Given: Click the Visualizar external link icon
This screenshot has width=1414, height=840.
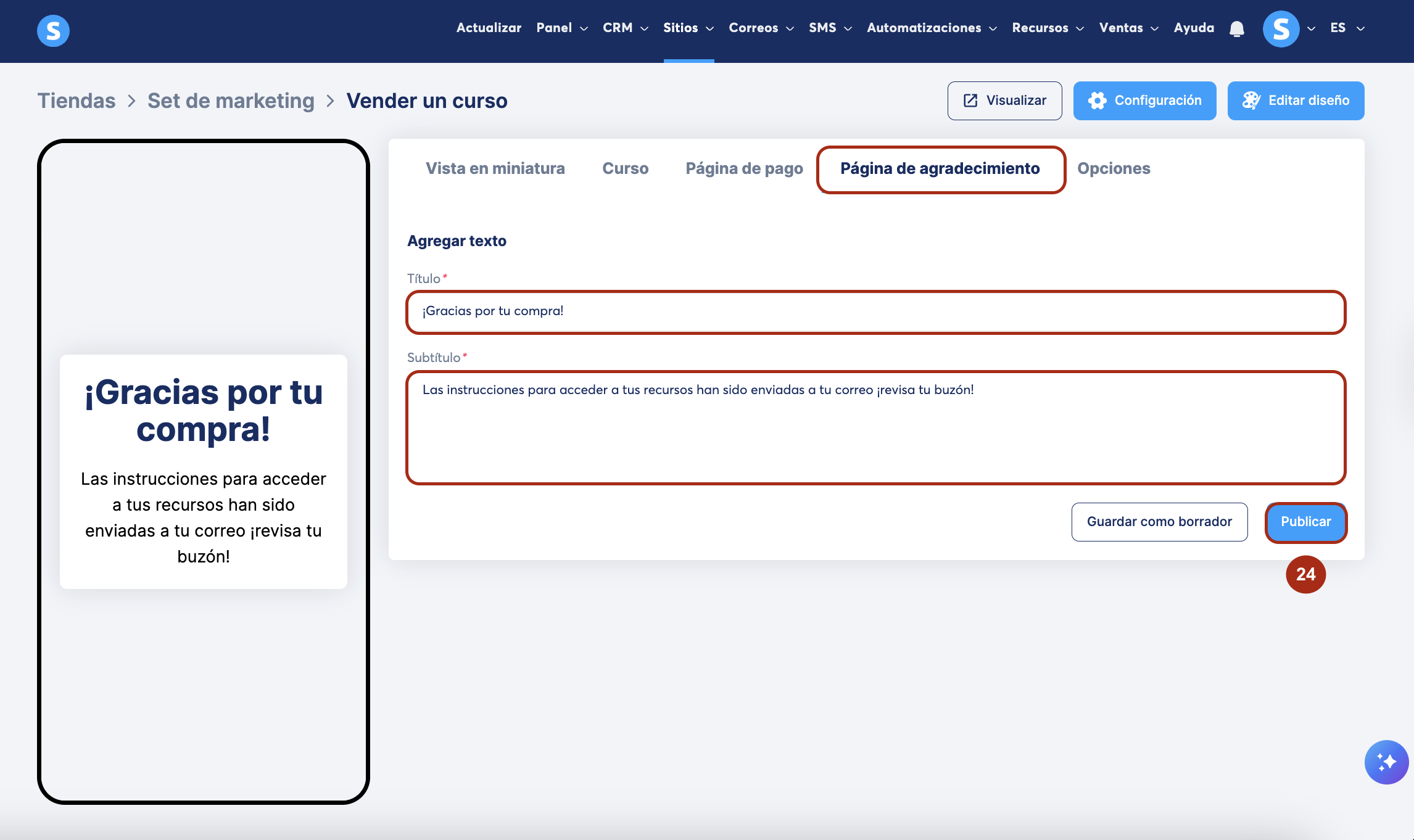Looking at the screenshot, I should pos(970,101).
